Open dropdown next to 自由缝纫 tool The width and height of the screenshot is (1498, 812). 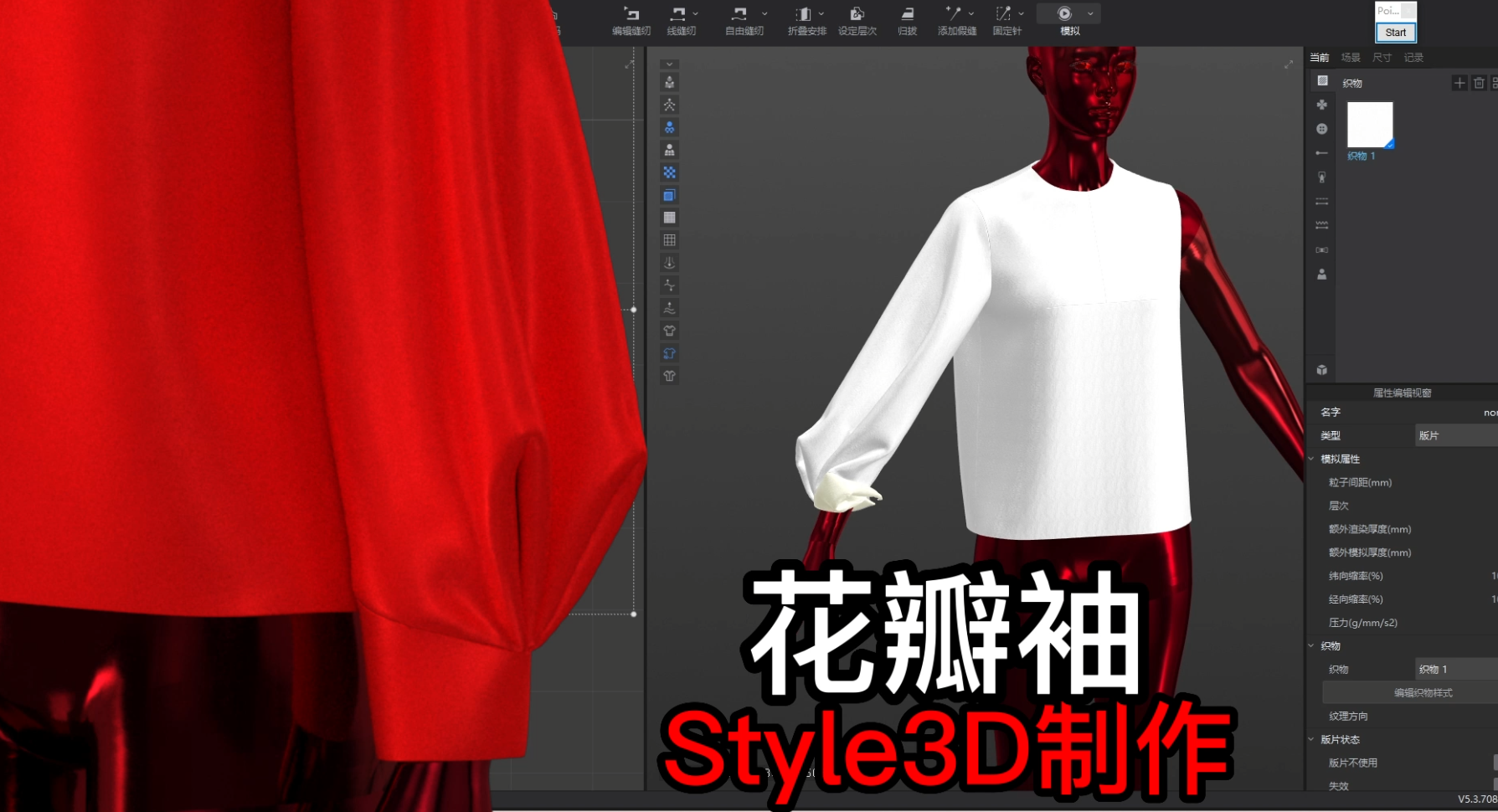coord(764,13)
